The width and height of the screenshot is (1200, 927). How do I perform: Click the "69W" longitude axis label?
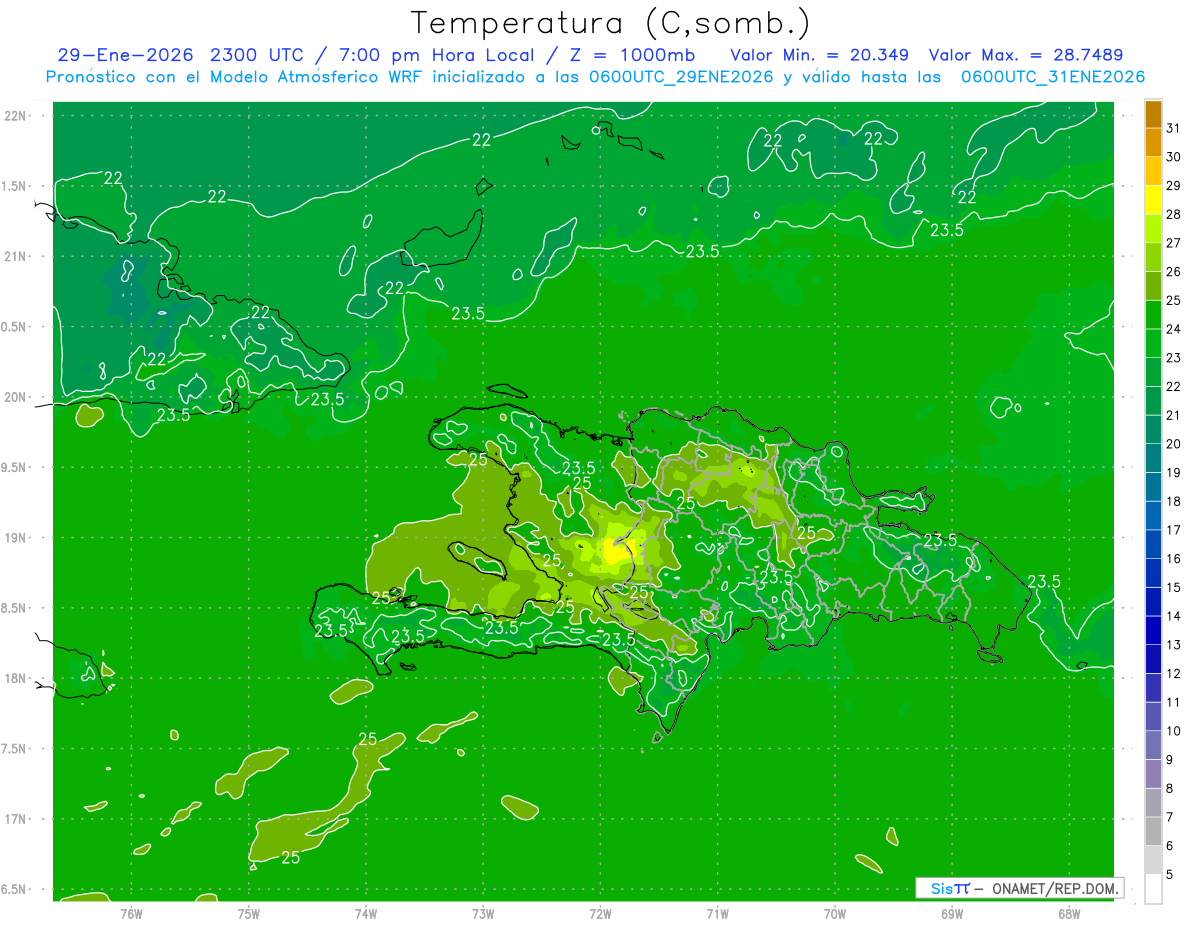pos(952,914)
